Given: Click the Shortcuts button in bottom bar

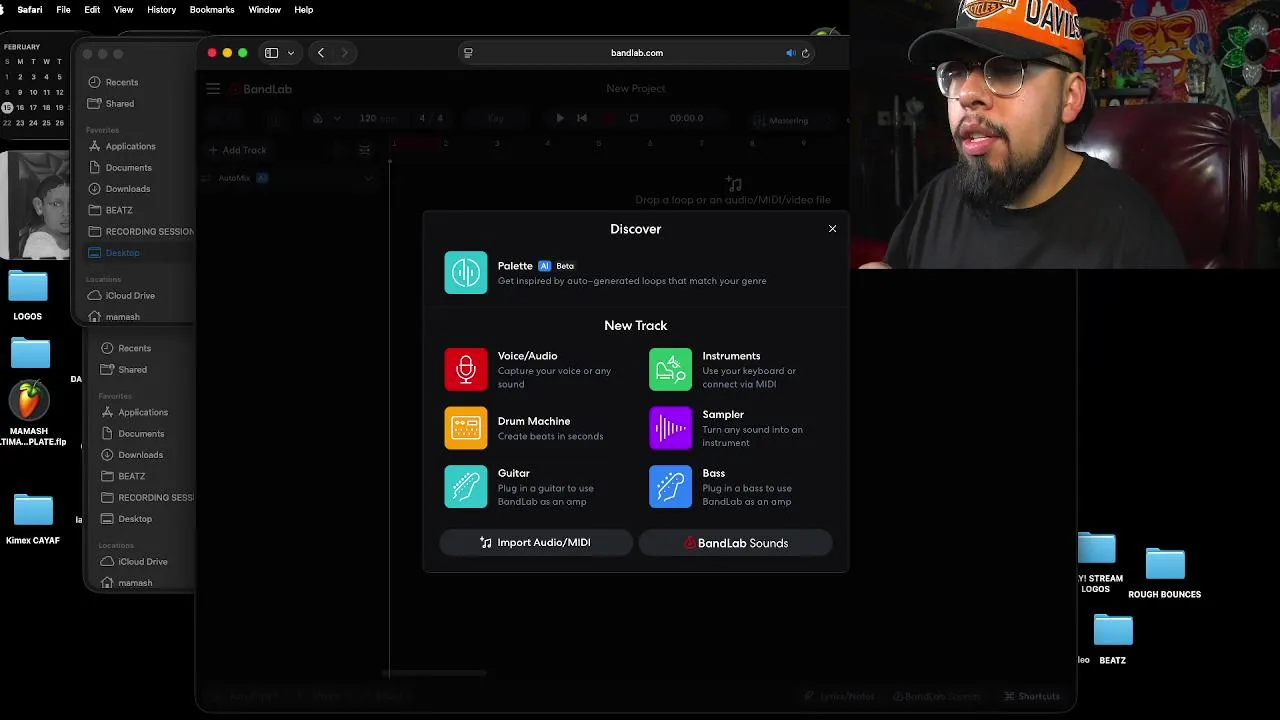Looking at the screenshot, I should 1032,696.
